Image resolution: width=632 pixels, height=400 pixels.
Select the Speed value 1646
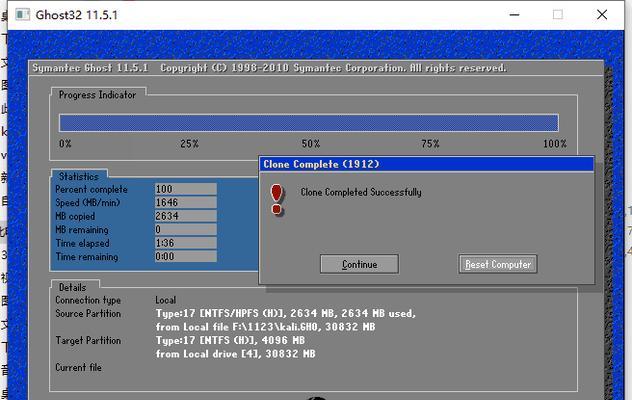[185, 202]
